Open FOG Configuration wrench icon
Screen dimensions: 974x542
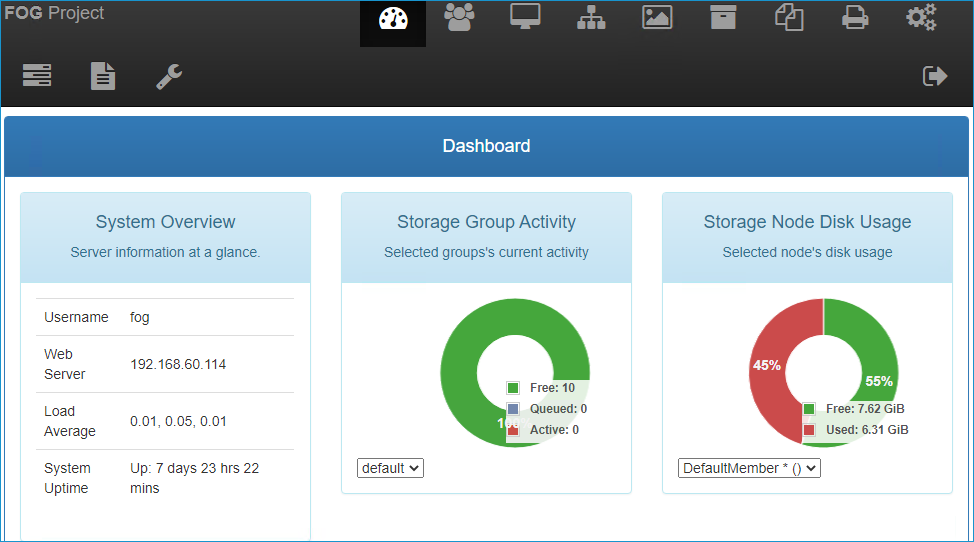click(x=169, y=76)
